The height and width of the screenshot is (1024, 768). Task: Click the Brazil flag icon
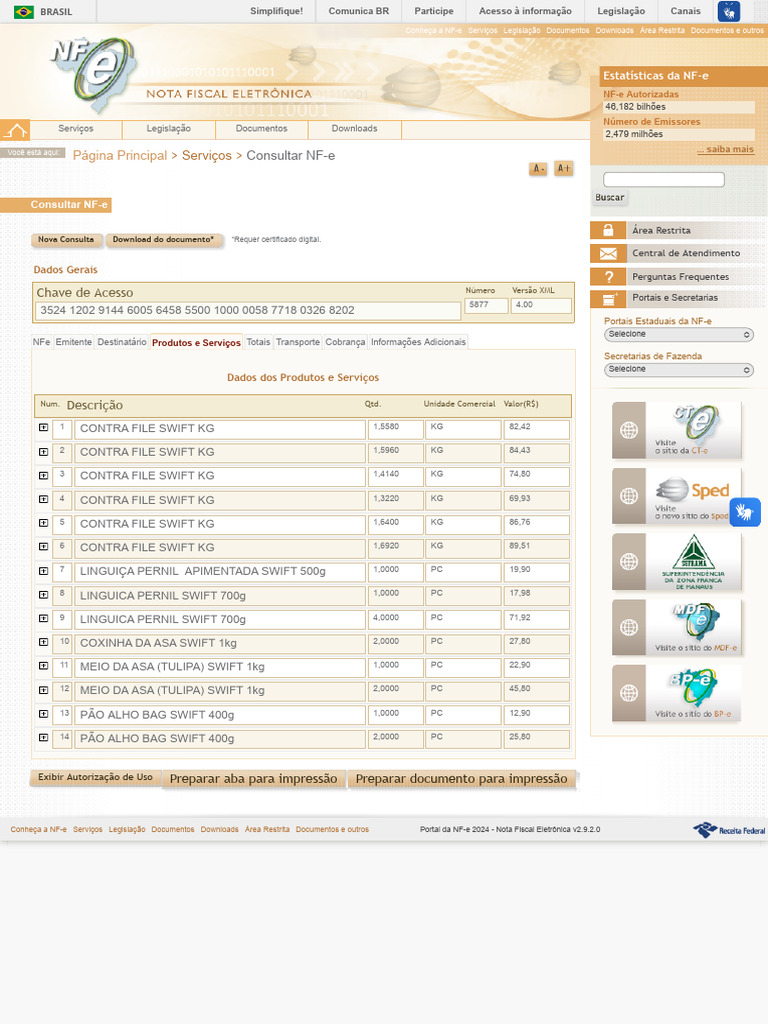24,12
